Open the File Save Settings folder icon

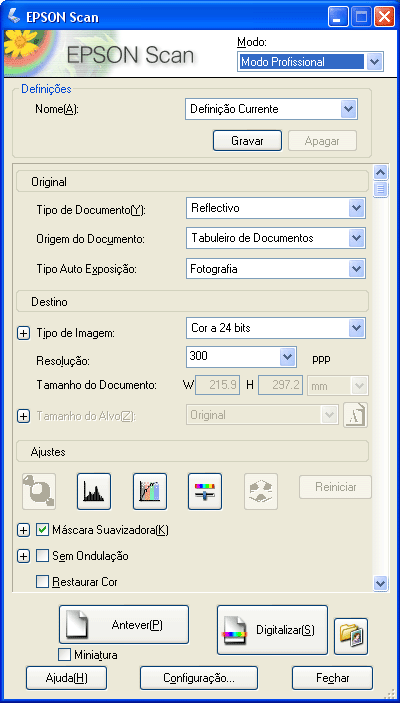point(351,636)
